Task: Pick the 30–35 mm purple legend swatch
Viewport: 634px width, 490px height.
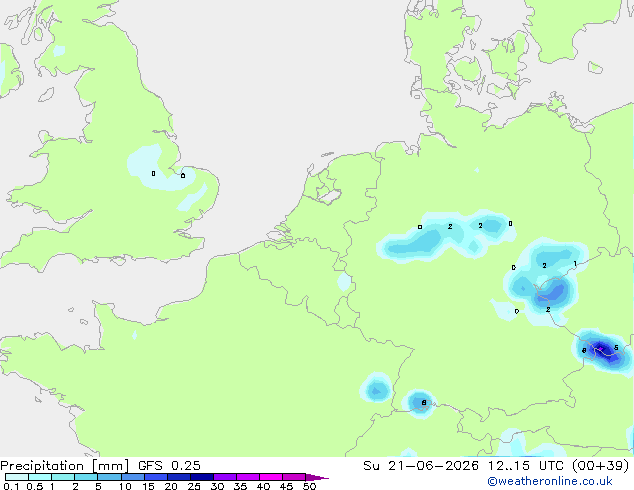Action: 225,477
